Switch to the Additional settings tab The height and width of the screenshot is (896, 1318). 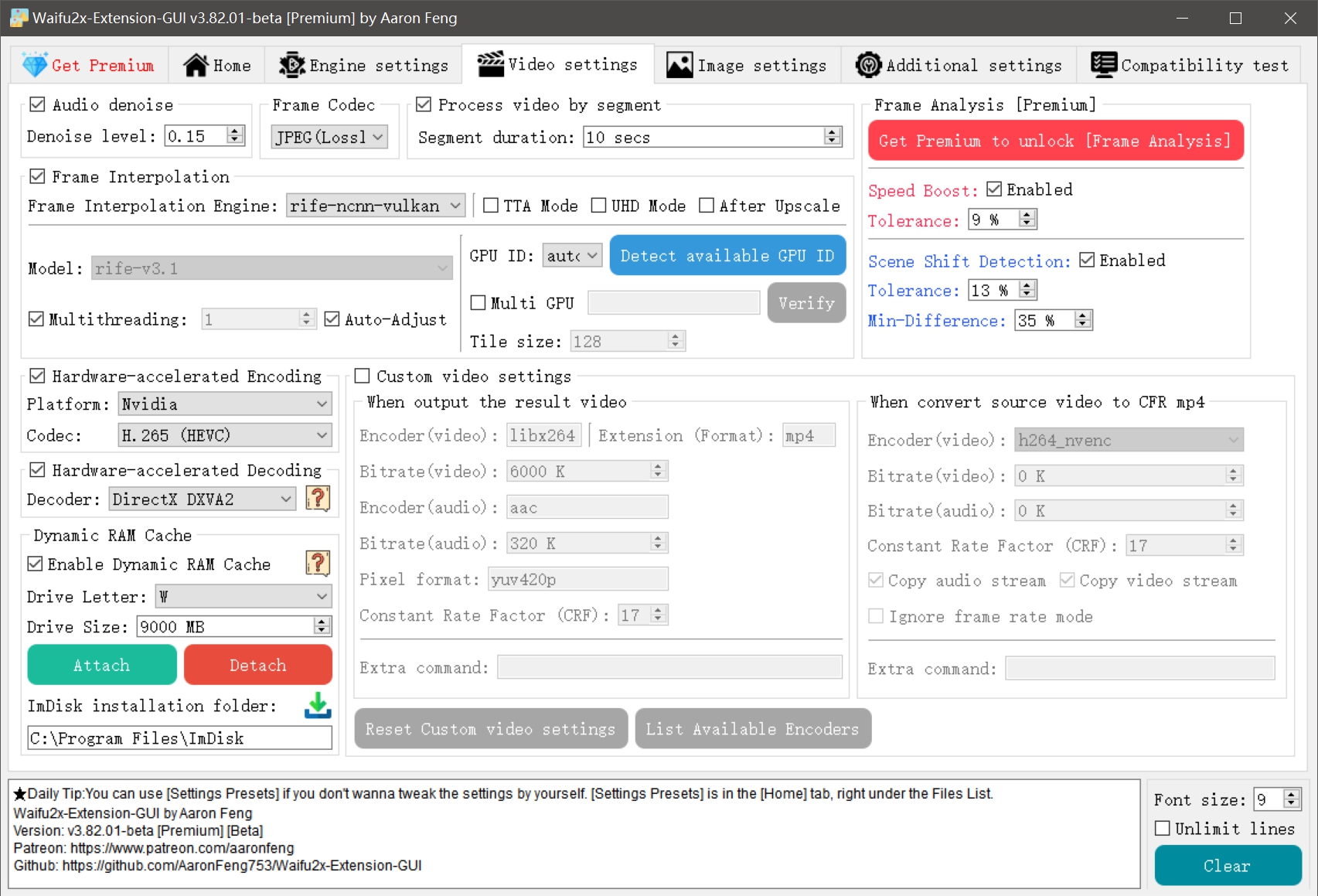point(959,65)
